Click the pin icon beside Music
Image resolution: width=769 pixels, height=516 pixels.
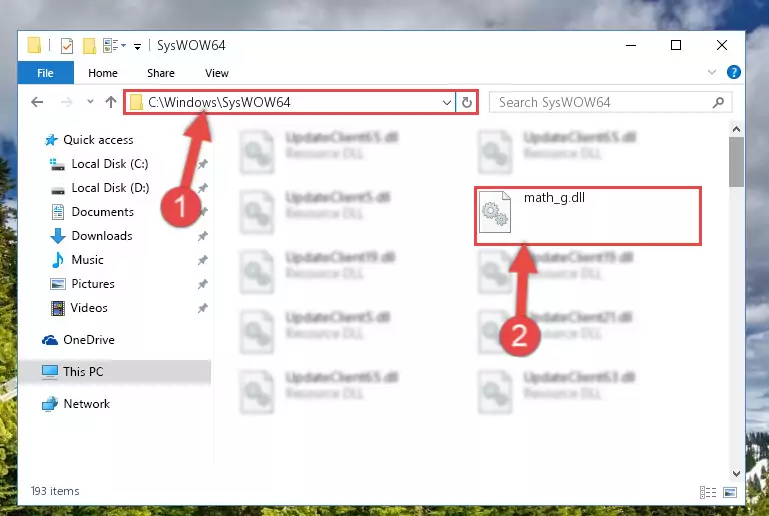[203, 260]
